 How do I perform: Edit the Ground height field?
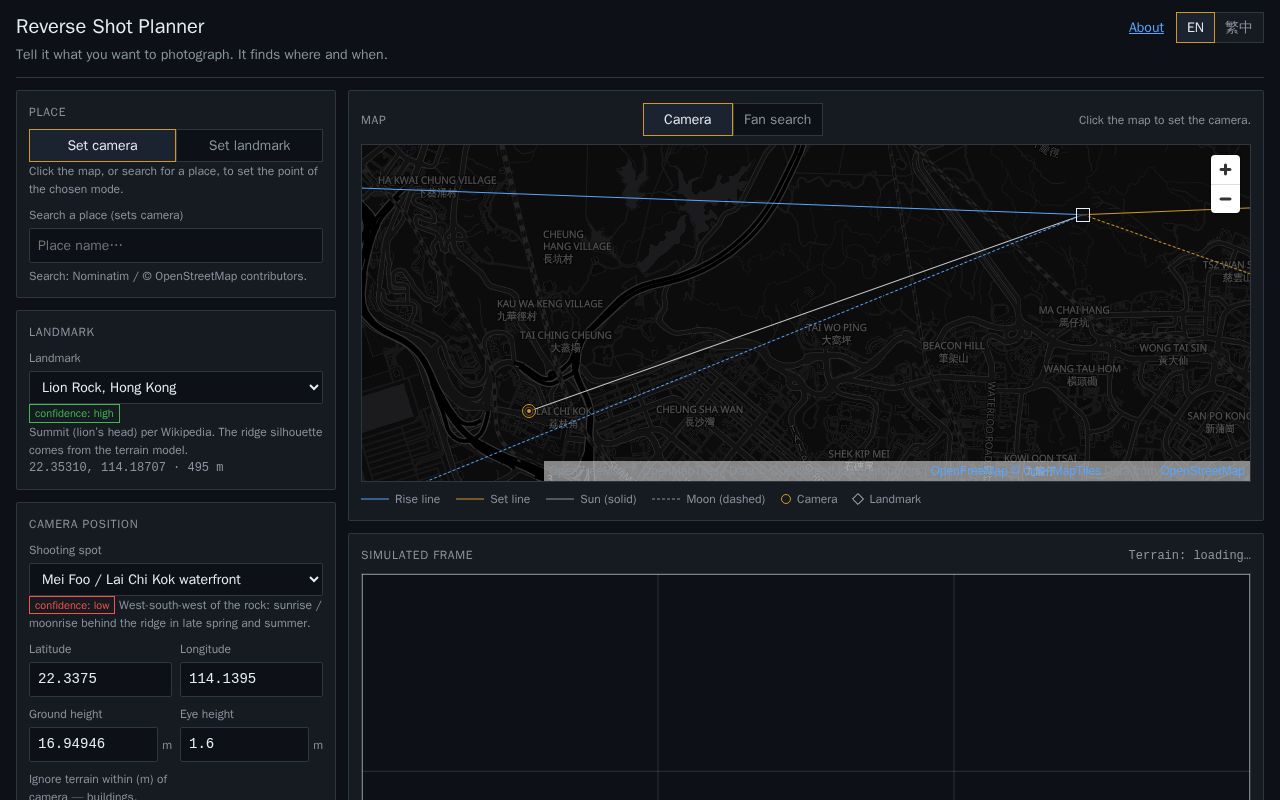[x=93, y=744]
